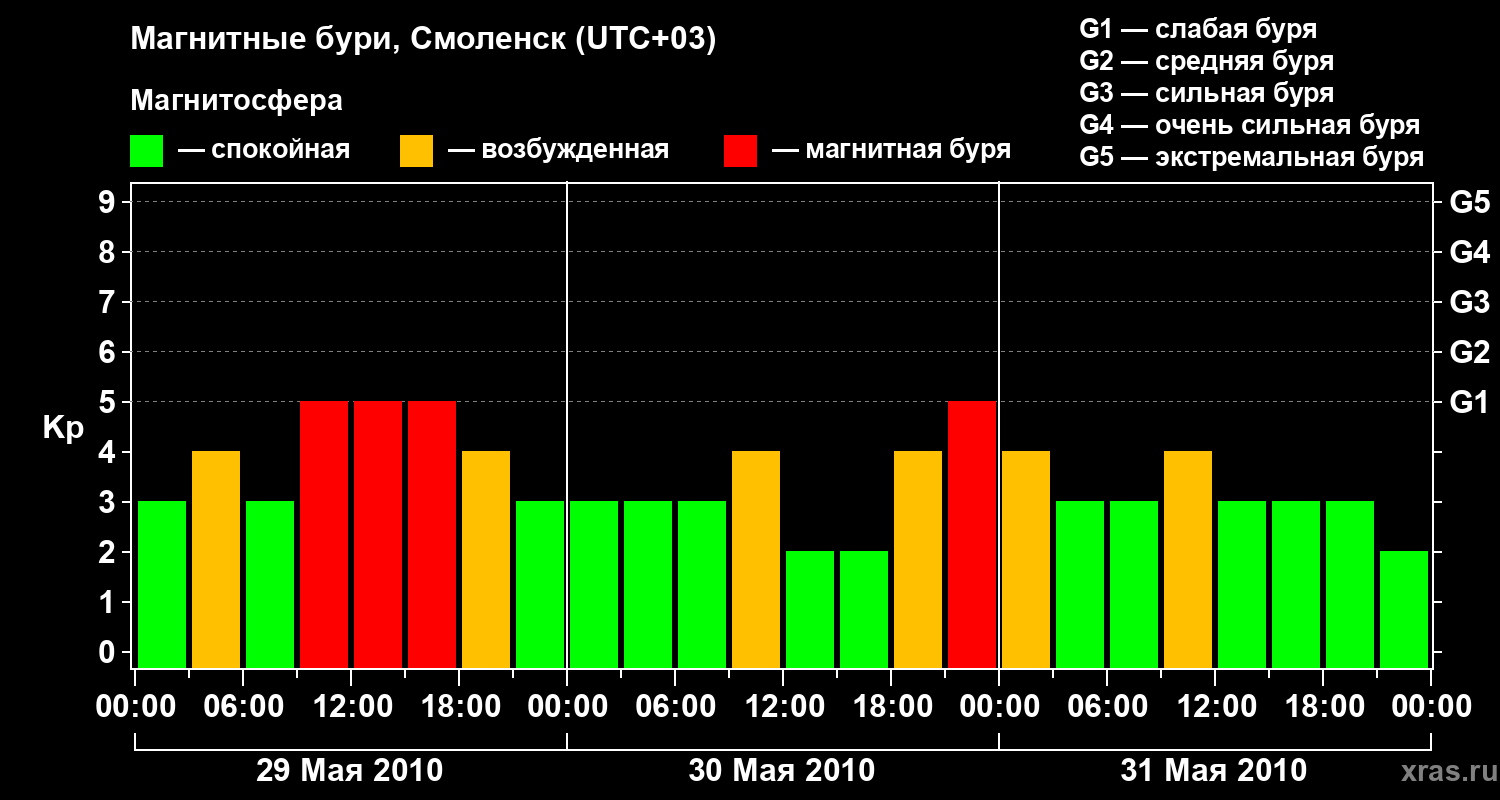Click the 'G4' label on right axis
This screenshot has width=1500, height=800.
[1469, 252]
